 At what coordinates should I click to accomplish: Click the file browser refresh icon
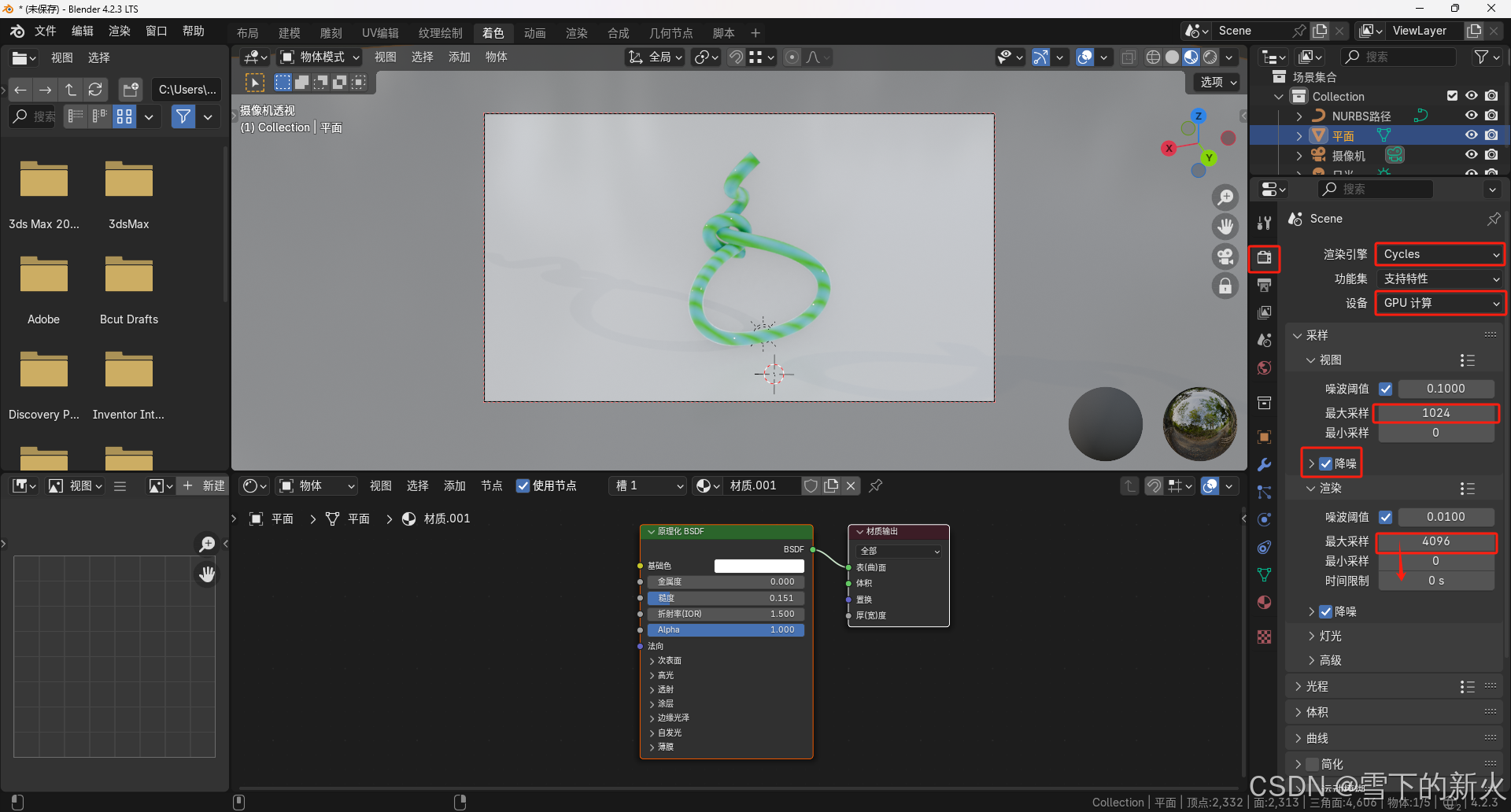[x=95, y=90]
